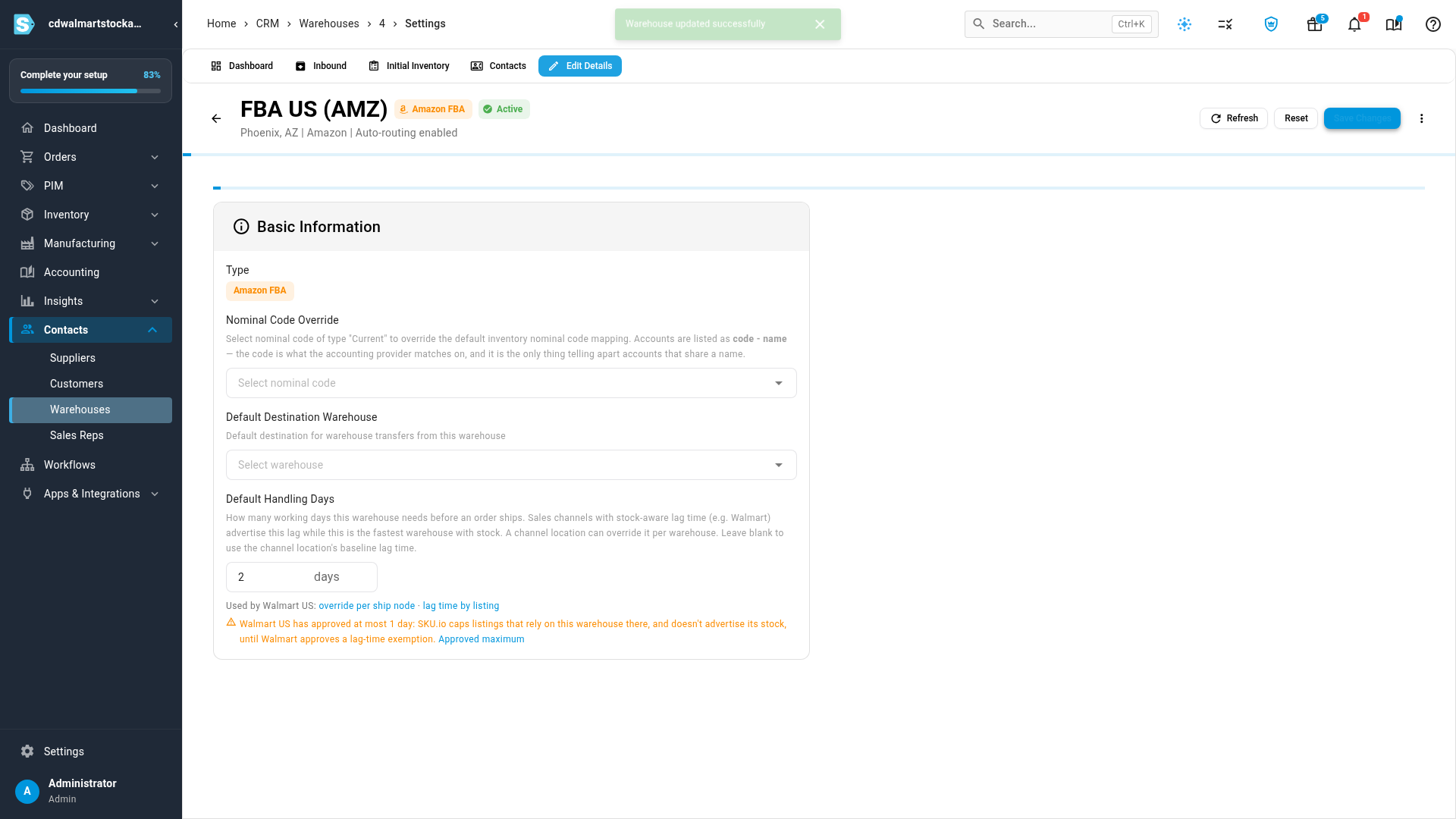
Task: Open the AI assistant sparkle icon
Action: pyautogui.click(x=1185, y=24)
